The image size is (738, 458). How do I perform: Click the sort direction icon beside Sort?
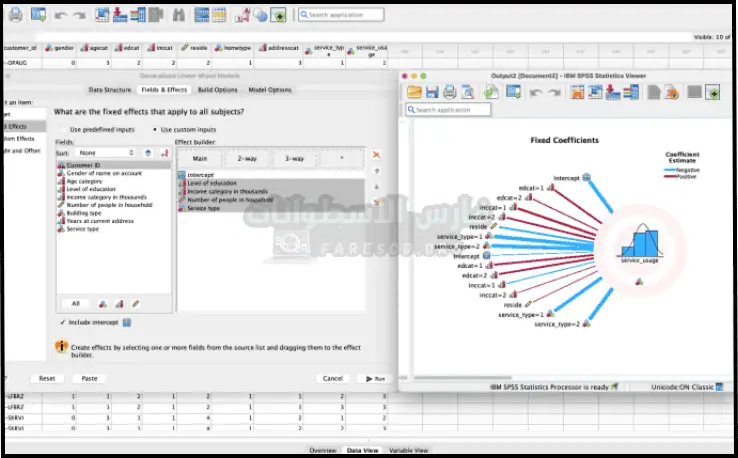148,152
